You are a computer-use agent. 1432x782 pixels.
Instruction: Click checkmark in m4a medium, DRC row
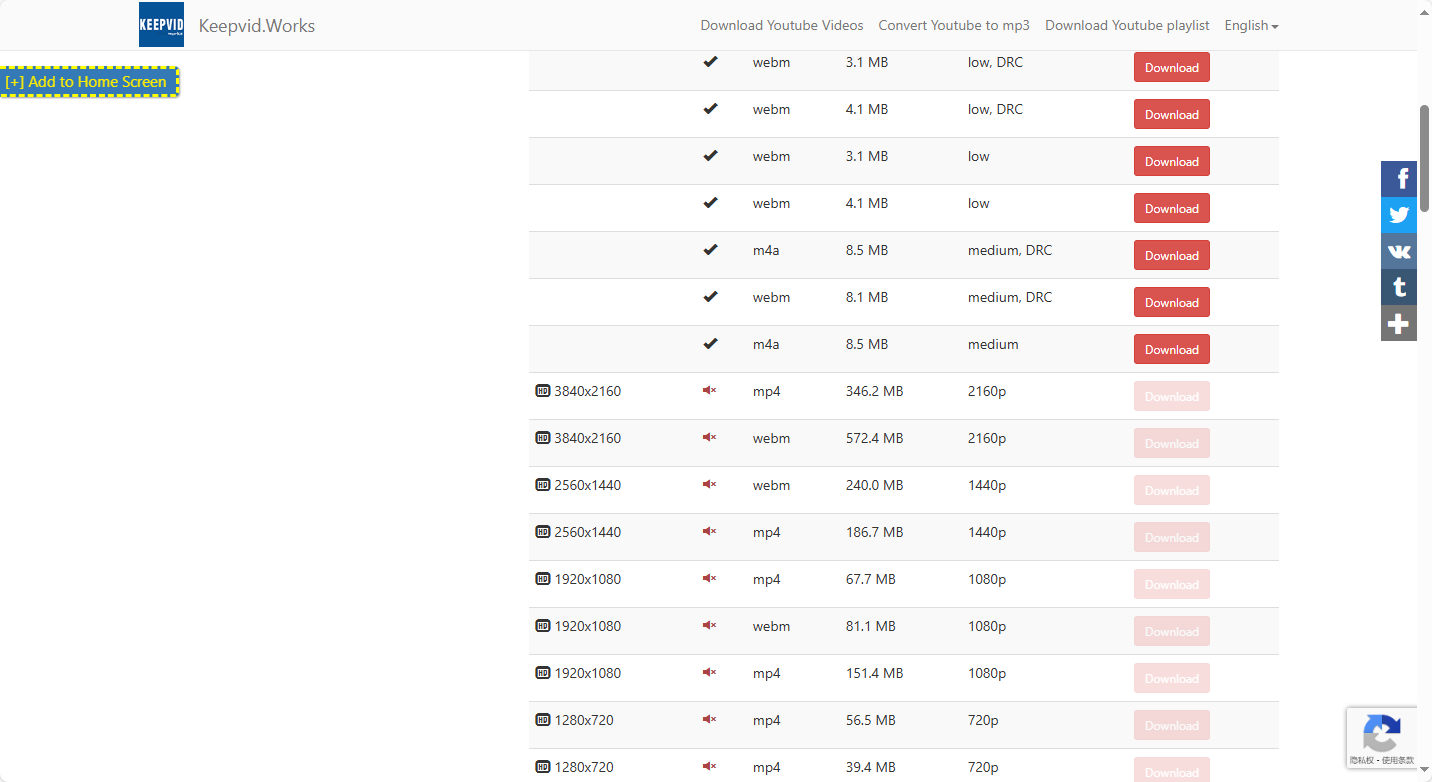(x=710, y=250)
